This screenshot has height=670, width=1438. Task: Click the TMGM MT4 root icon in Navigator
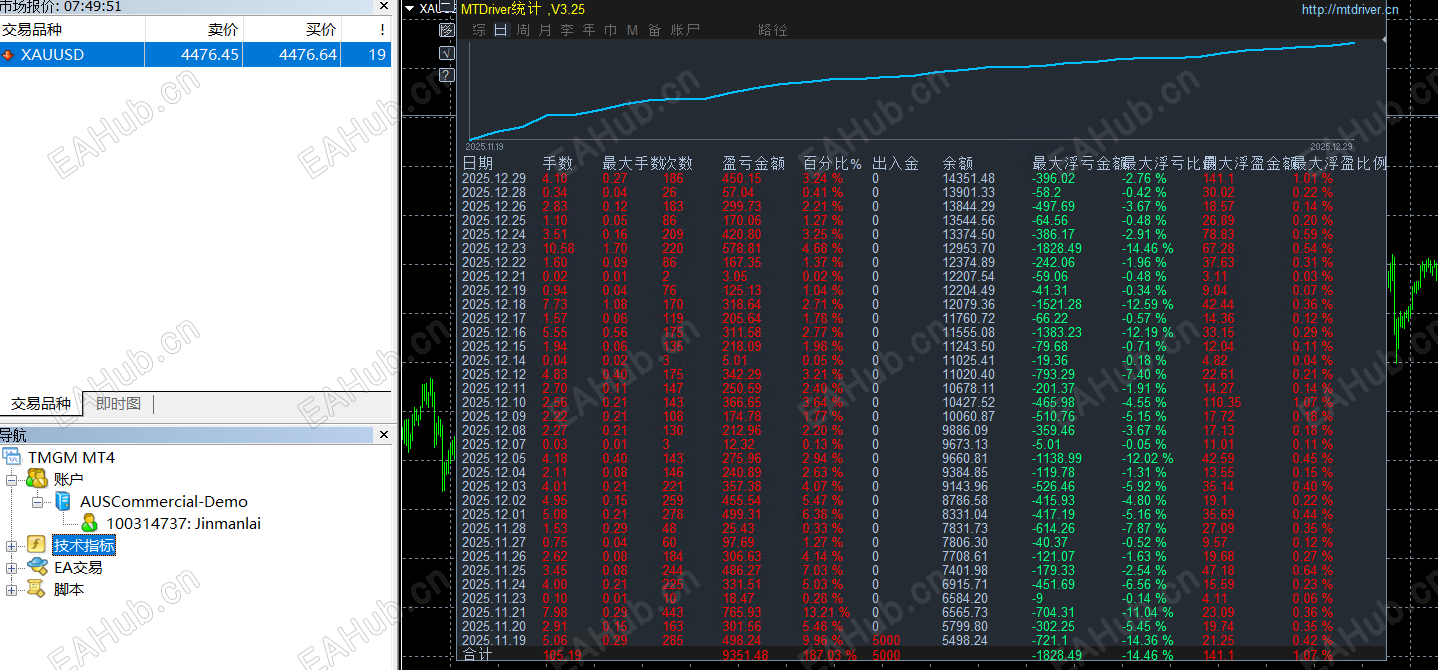pos(11,457)
